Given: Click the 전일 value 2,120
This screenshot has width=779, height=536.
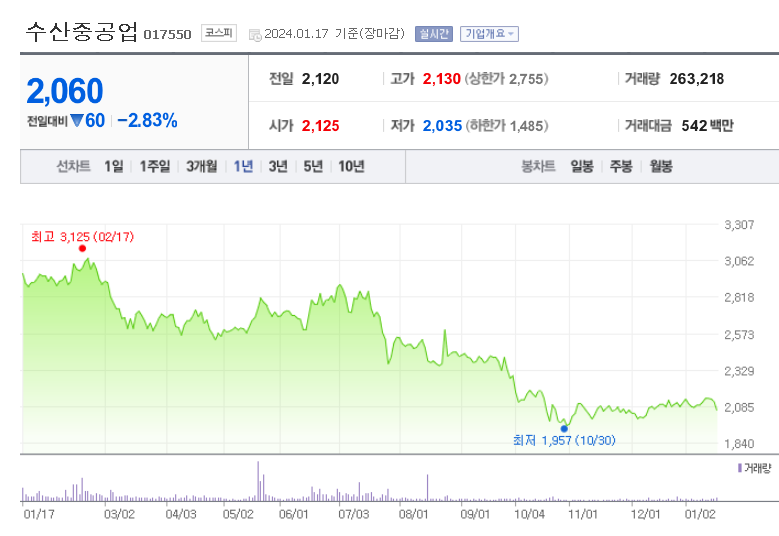Looking at the screenshot, I should 320,79.
